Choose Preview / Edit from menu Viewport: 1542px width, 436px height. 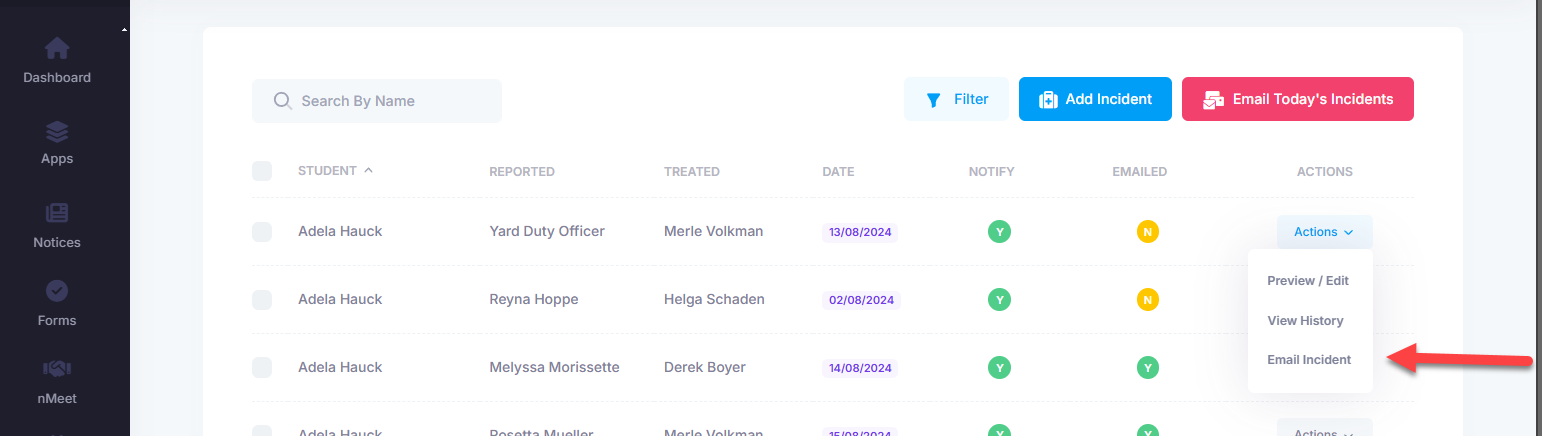pyautogui.click(x=1307, y=281)
